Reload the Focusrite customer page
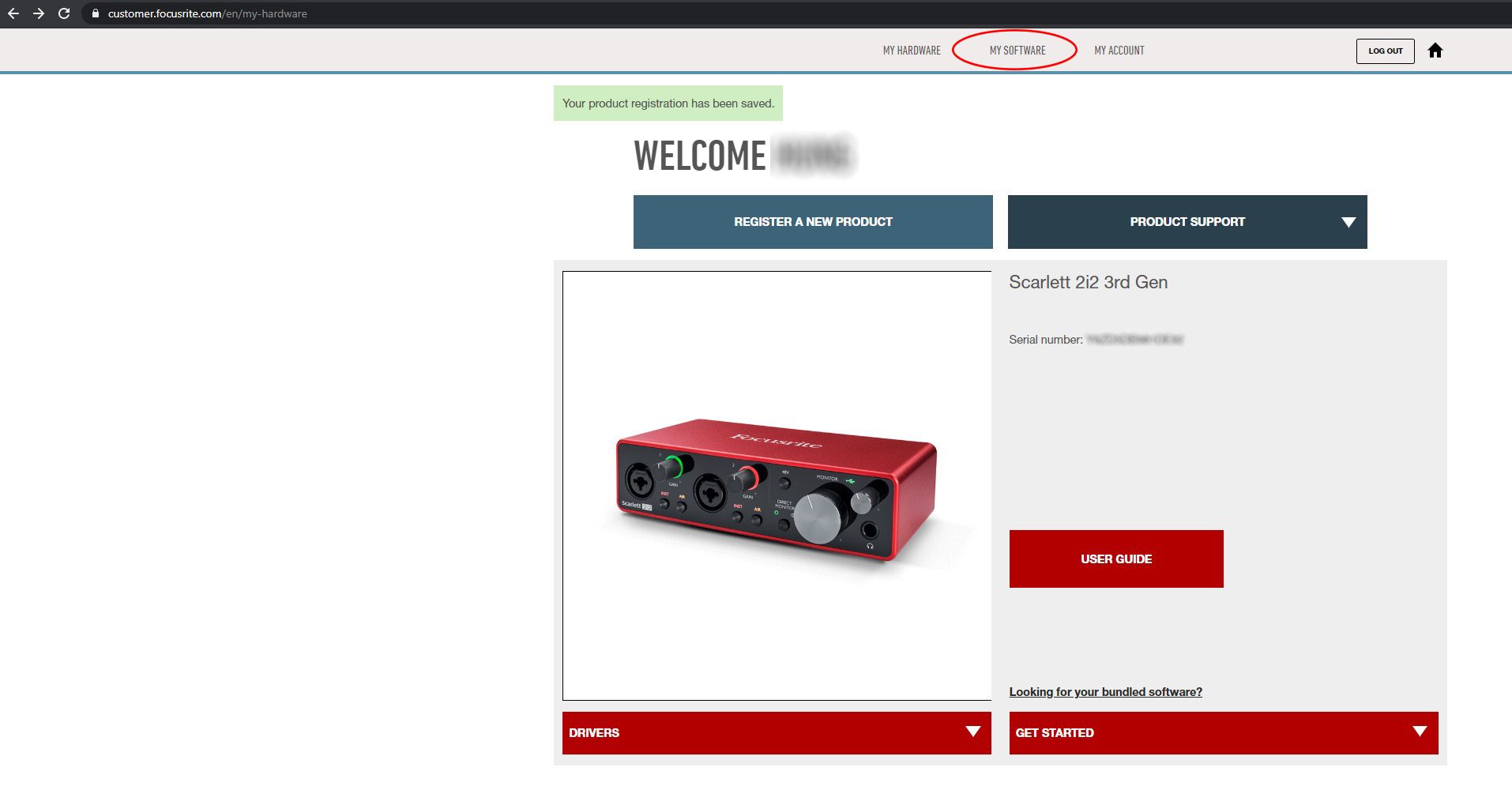 pyautogui.click(x=64, y=13)
